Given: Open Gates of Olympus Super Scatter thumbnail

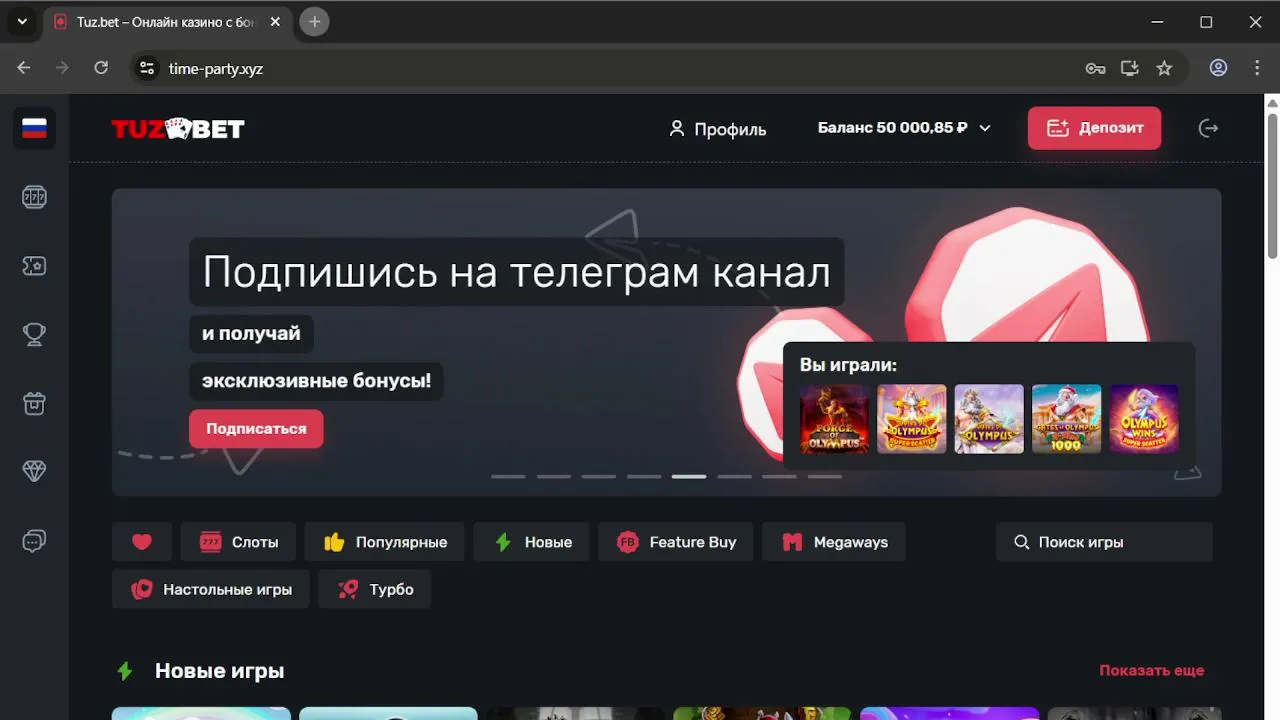Looking at the screenshot, I should pos(912,419).
